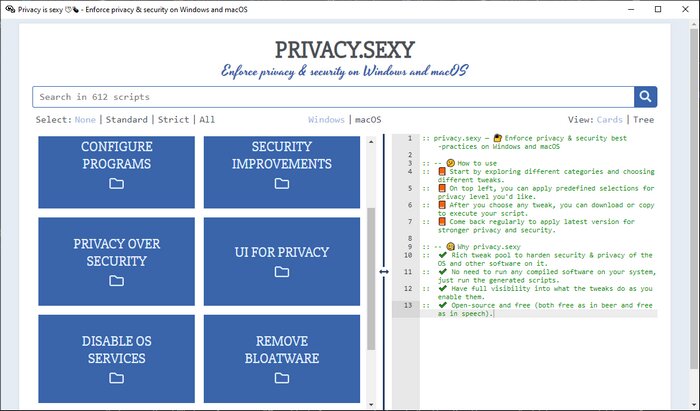Click line number 13 in code gutter
The height and width of the screenshot is (411, 700).
[x=408, y=305]
